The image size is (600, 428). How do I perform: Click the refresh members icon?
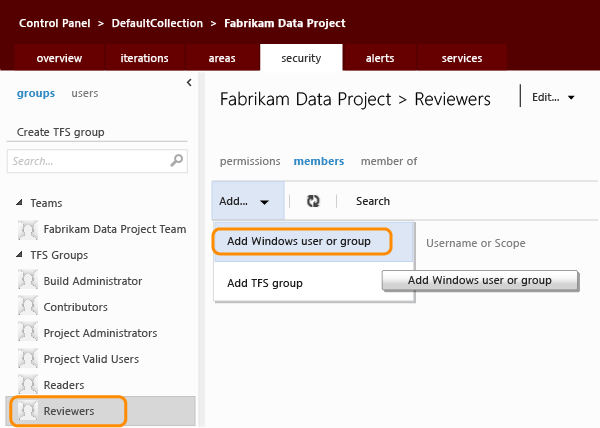pos(313,201)
